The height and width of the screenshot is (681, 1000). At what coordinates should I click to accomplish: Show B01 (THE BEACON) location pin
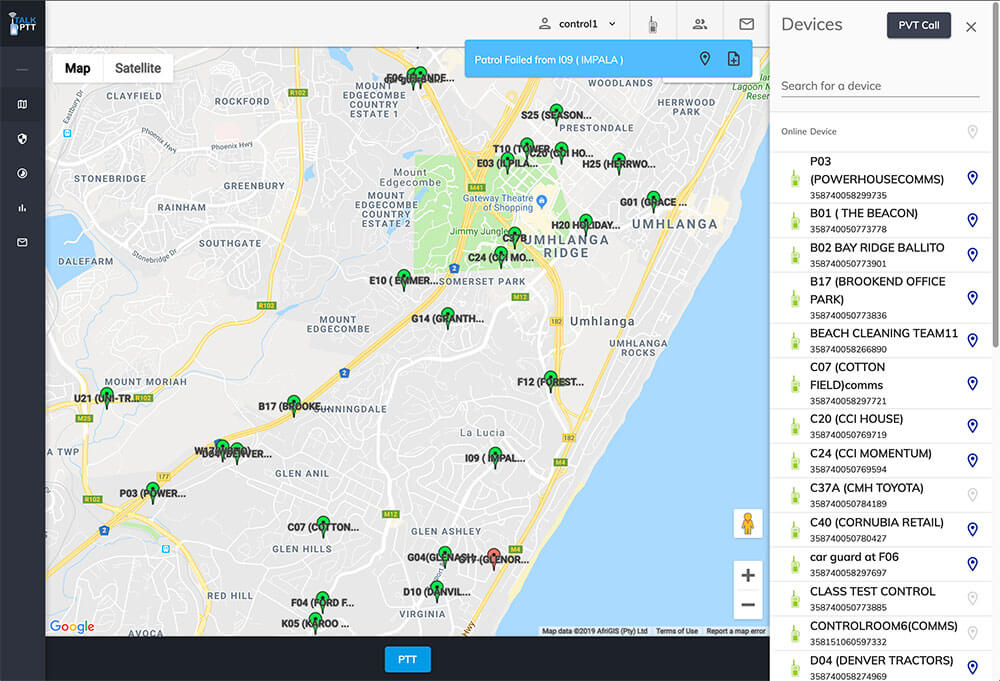(972, 221)
